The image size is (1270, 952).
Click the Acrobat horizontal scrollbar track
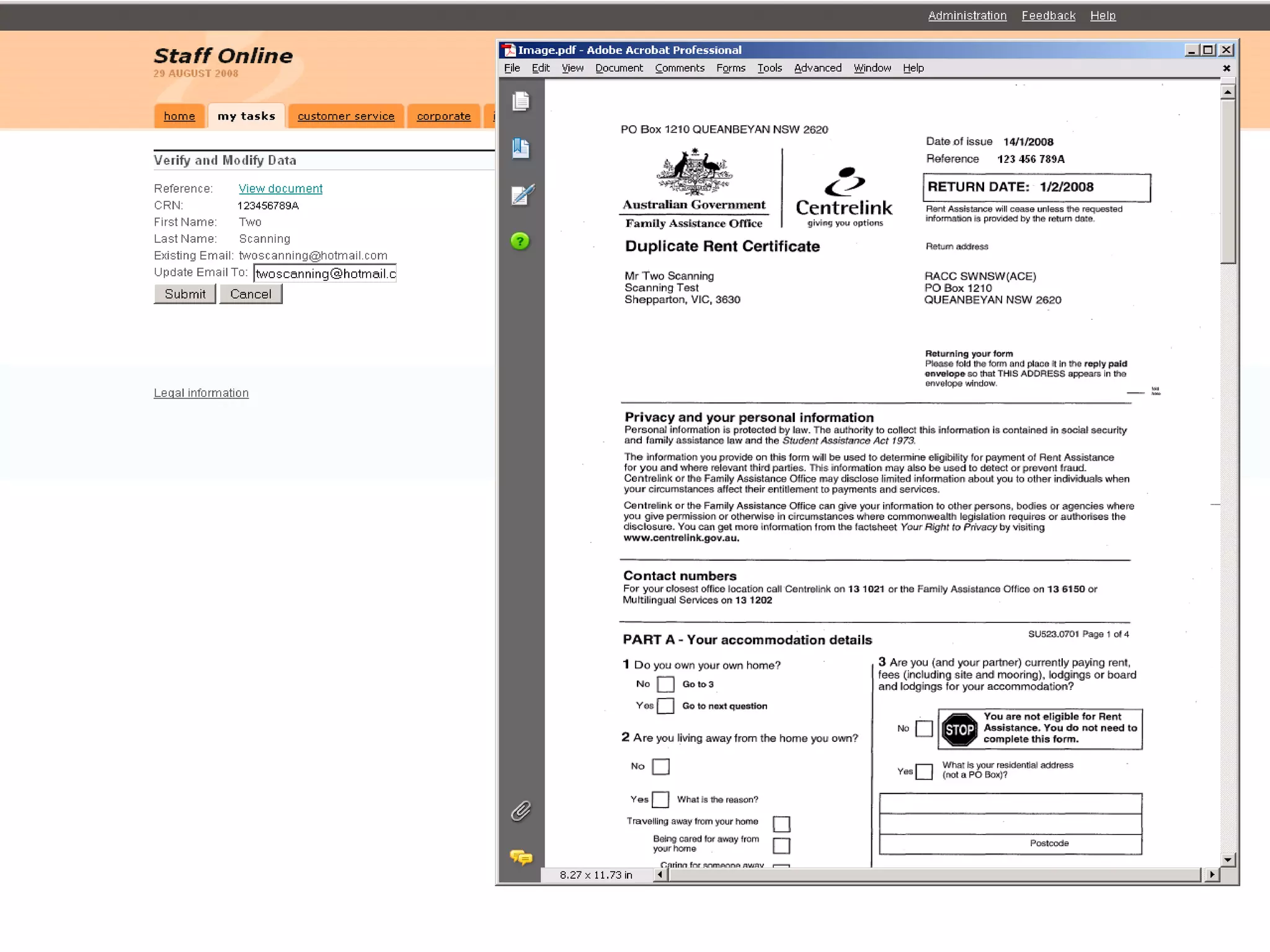pyautogui.click(x=935, y=875)
